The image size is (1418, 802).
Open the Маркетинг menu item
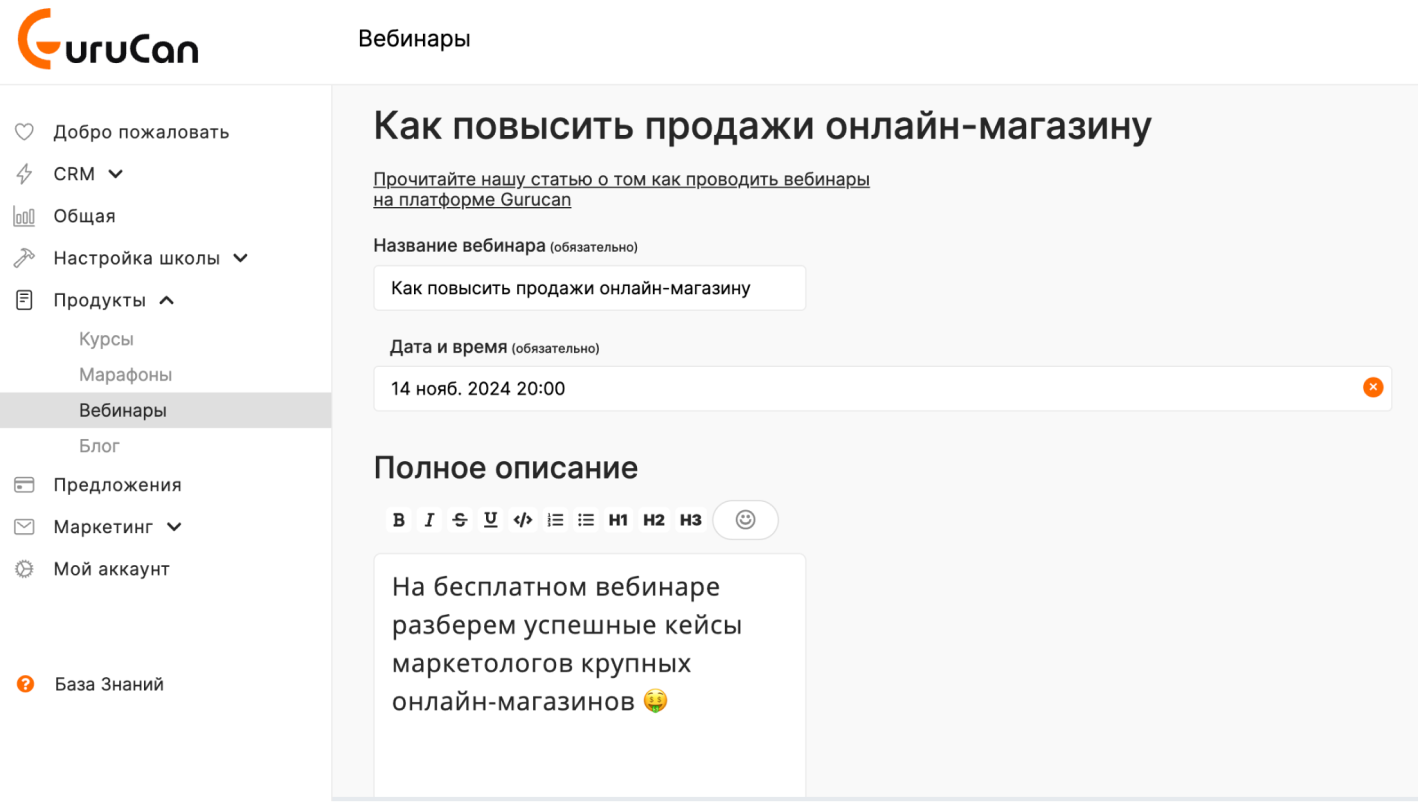103,527
